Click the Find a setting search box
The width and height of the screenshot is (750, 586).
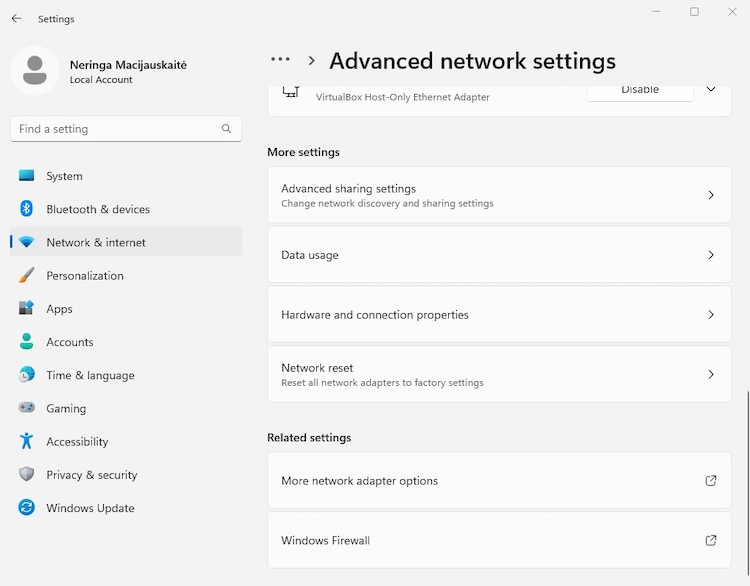126,129
